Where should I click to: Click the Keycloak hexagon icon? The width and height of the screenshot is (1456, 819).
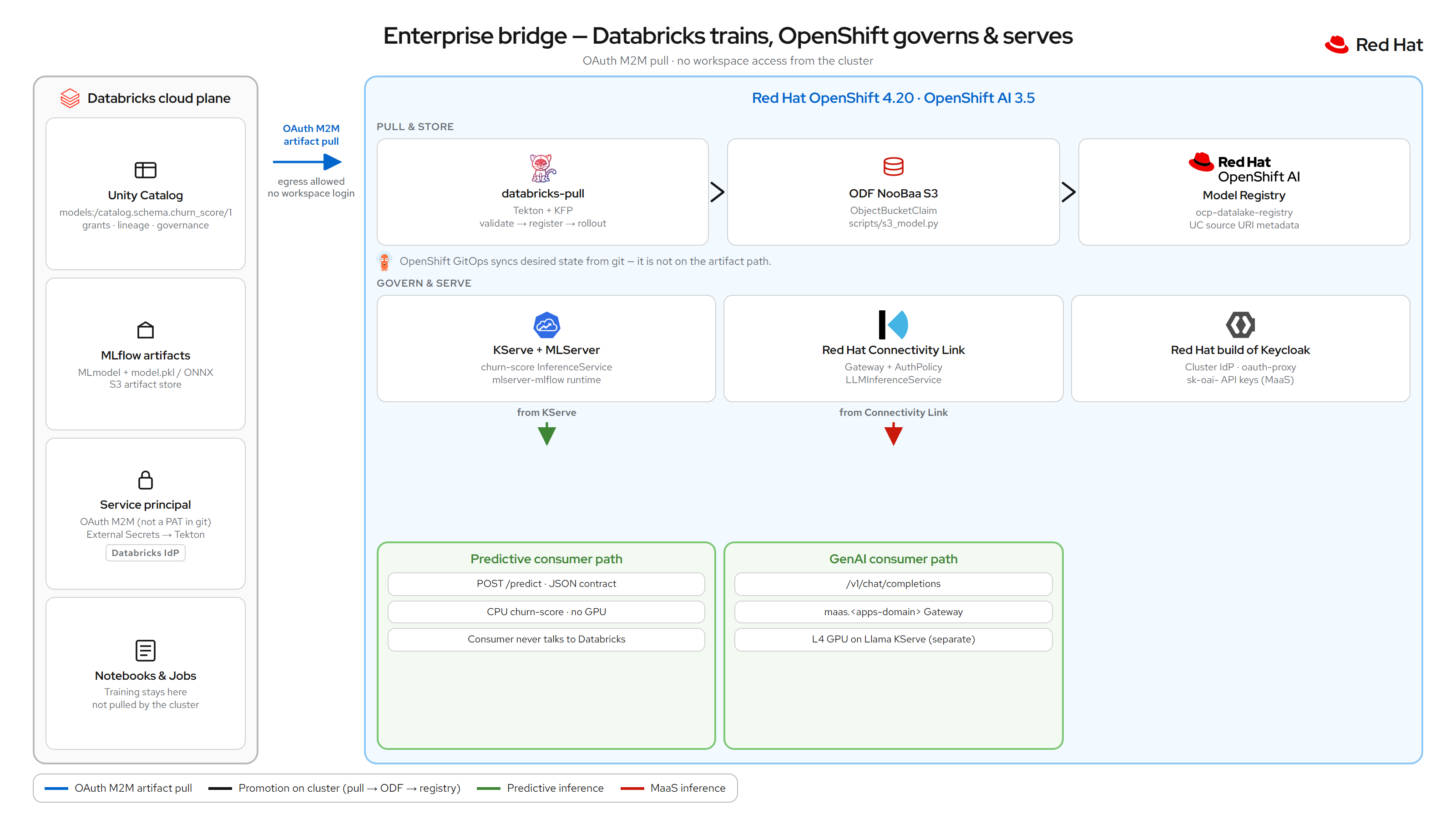[x=1240, y=324]
